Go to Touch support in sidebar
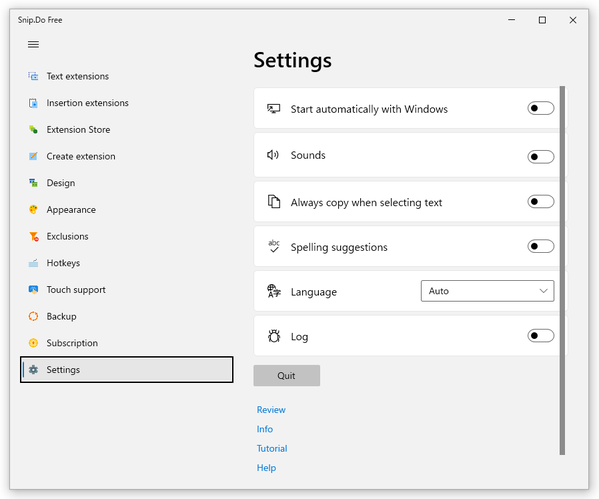The height and width of the screenshot is (499, 599). pyautogui.click(x=76, y=290)
